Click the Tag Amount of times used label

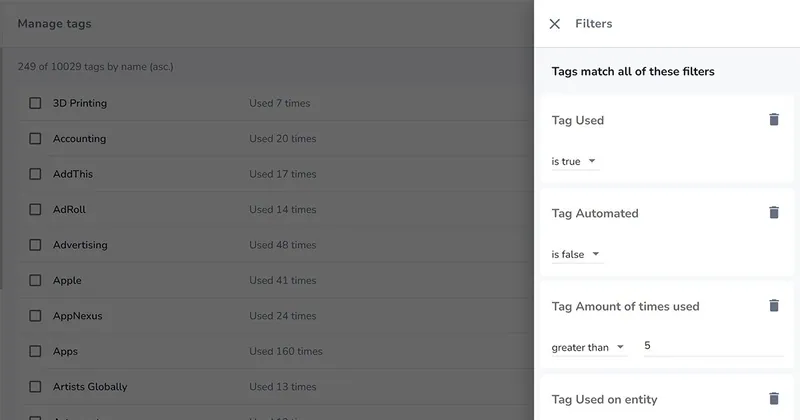pos(626,306)
